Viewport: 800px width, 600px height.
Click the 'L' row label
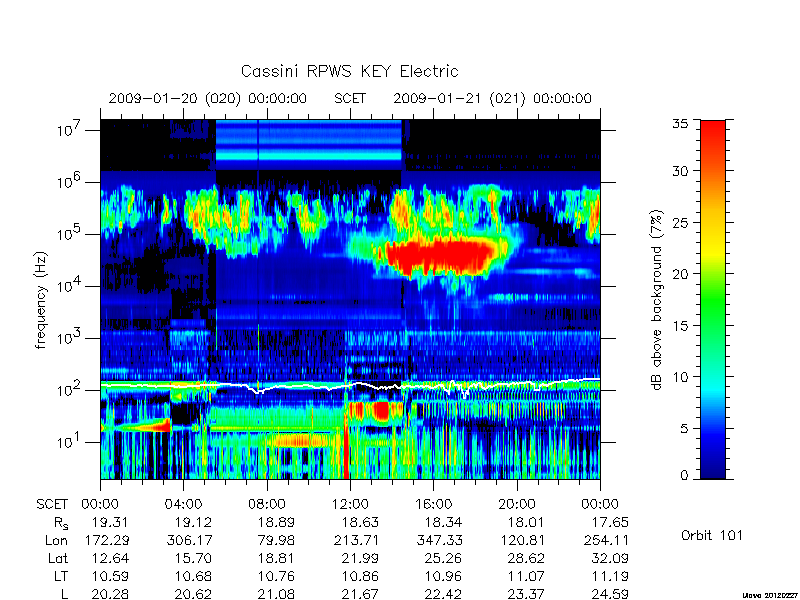(64, 594)
